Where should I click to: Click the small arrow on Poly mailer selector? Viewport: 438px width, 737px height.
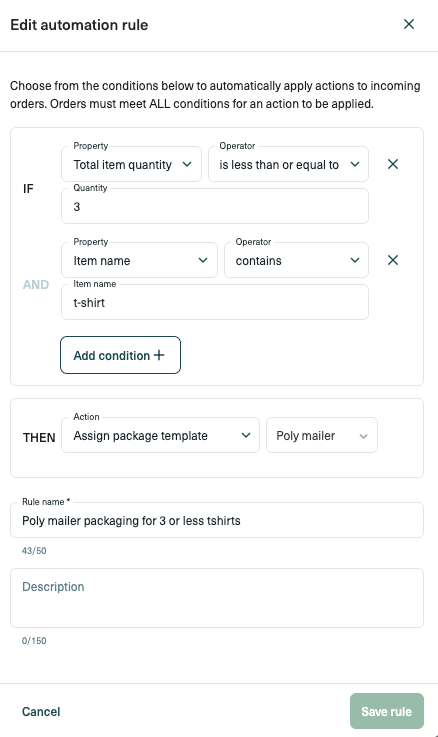coord(363,436)
